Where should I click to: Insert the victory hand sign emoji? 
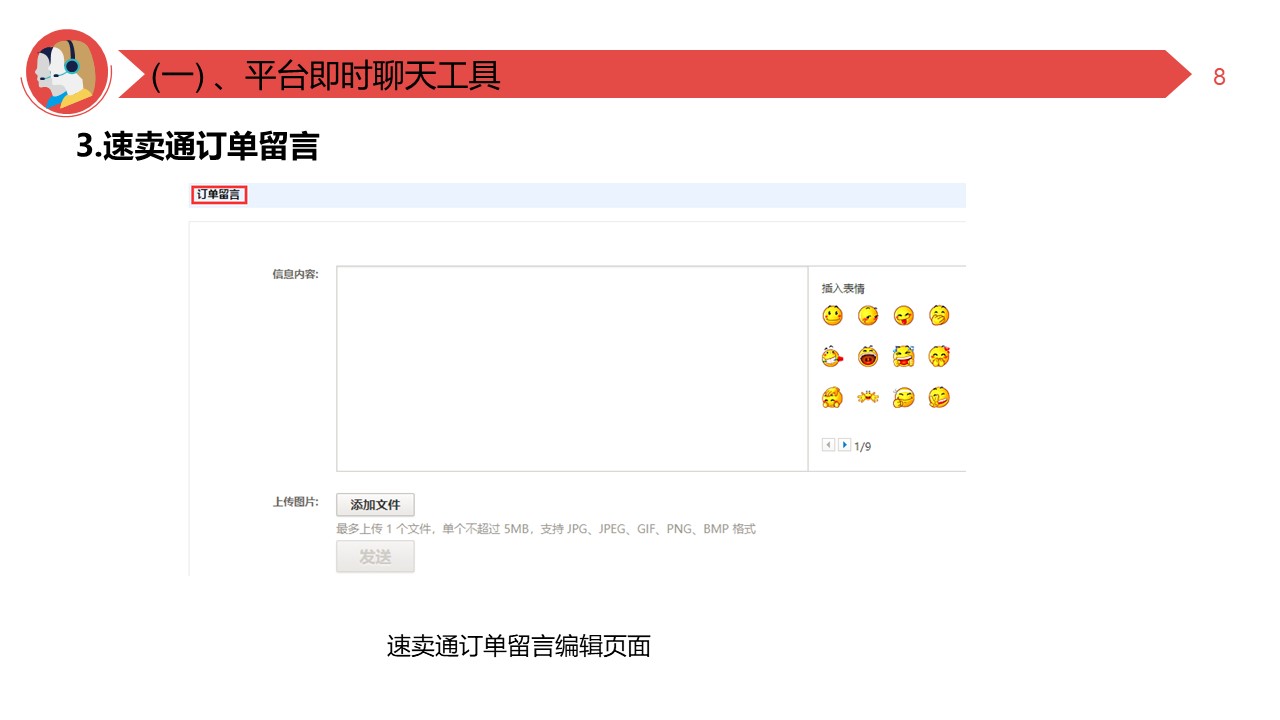(939, 398)
